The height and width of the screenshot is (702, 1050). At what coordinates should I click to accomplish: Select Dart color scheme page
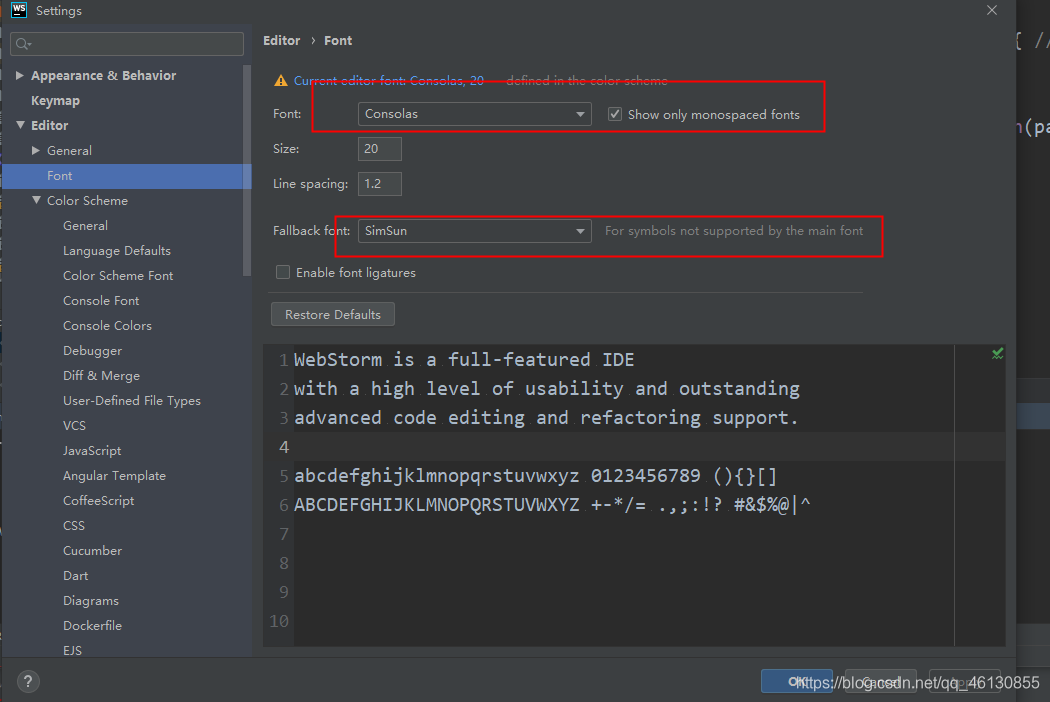tap(76, 575)
